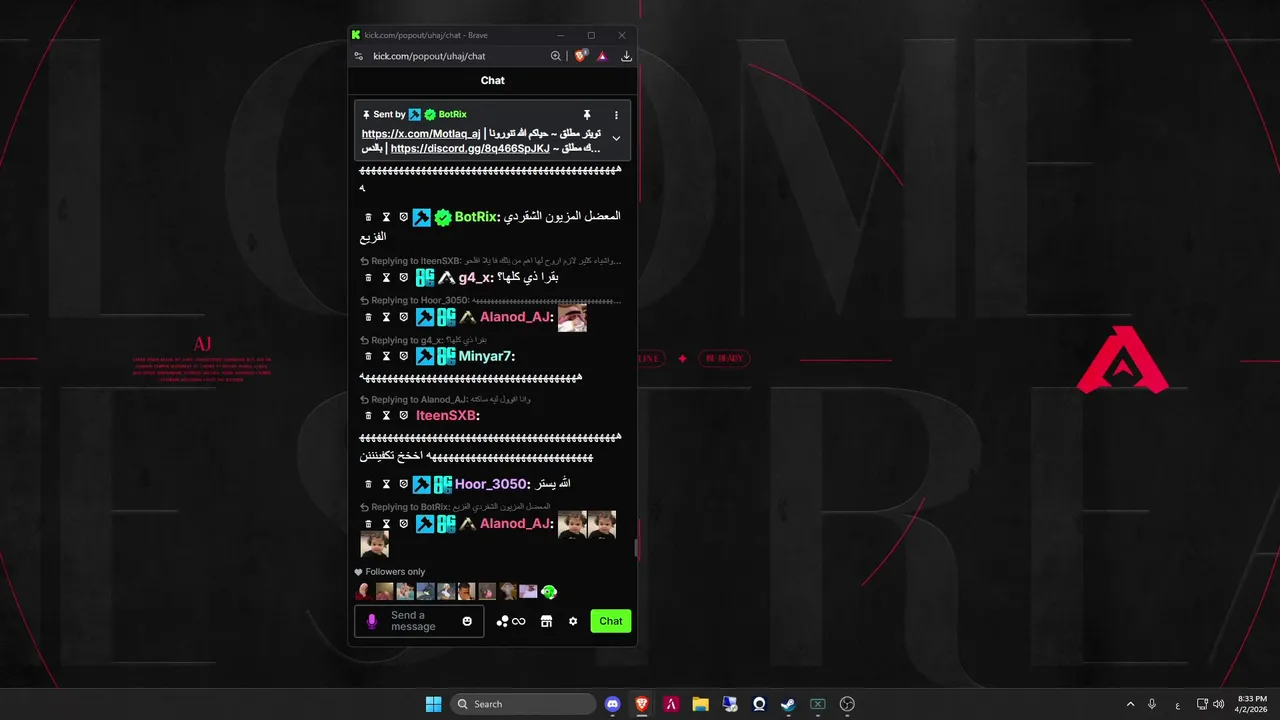Timeout Minyar7 with hourglass icon
Viewport: 1280px width, 720px height.
pos(386,356)
